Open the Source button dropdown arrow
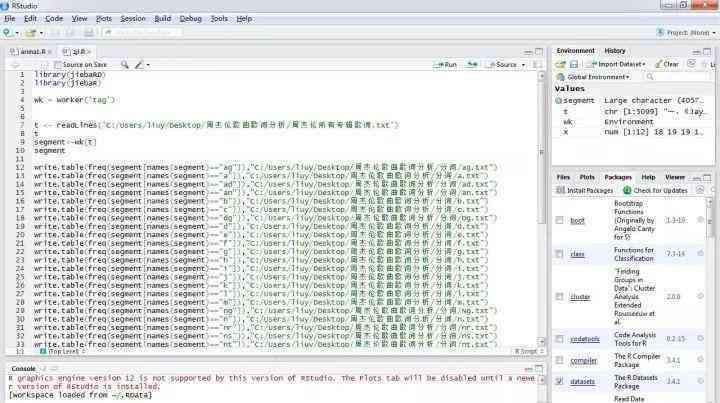This screenshot has width=720, height=403. click(523, 65)
